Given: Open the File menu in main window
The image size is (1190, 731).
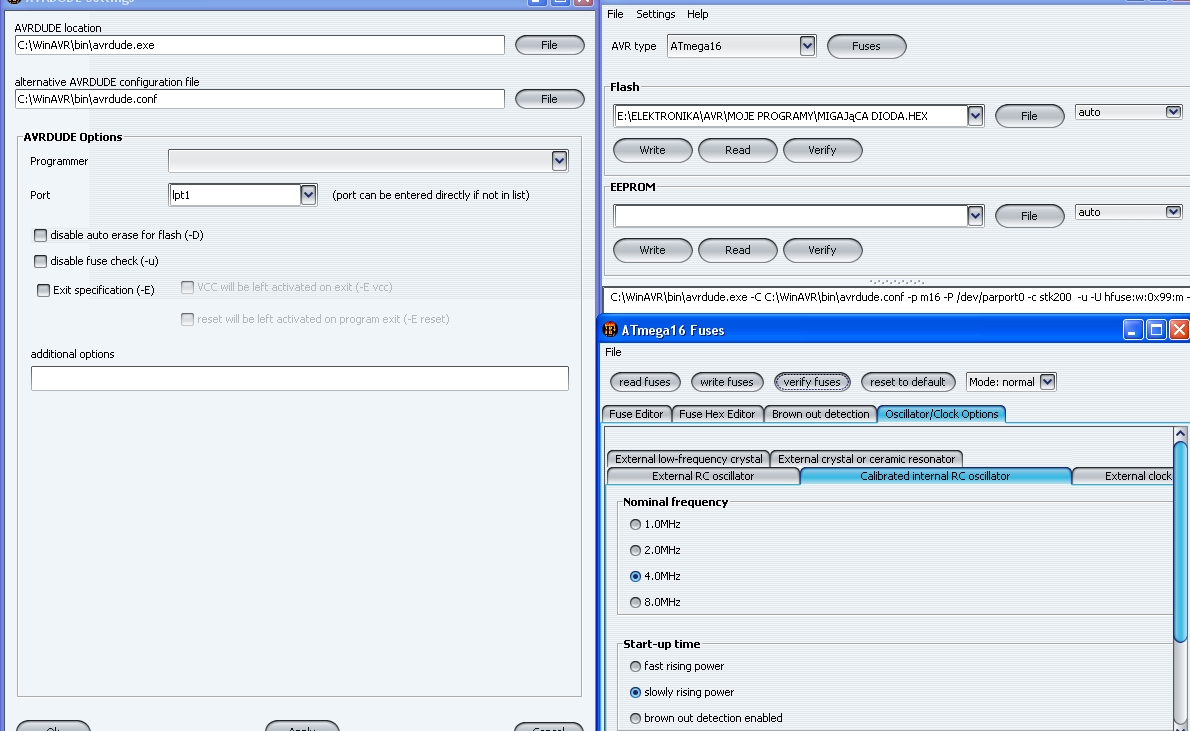Looking at the screenshot, I should pos(615,14).
